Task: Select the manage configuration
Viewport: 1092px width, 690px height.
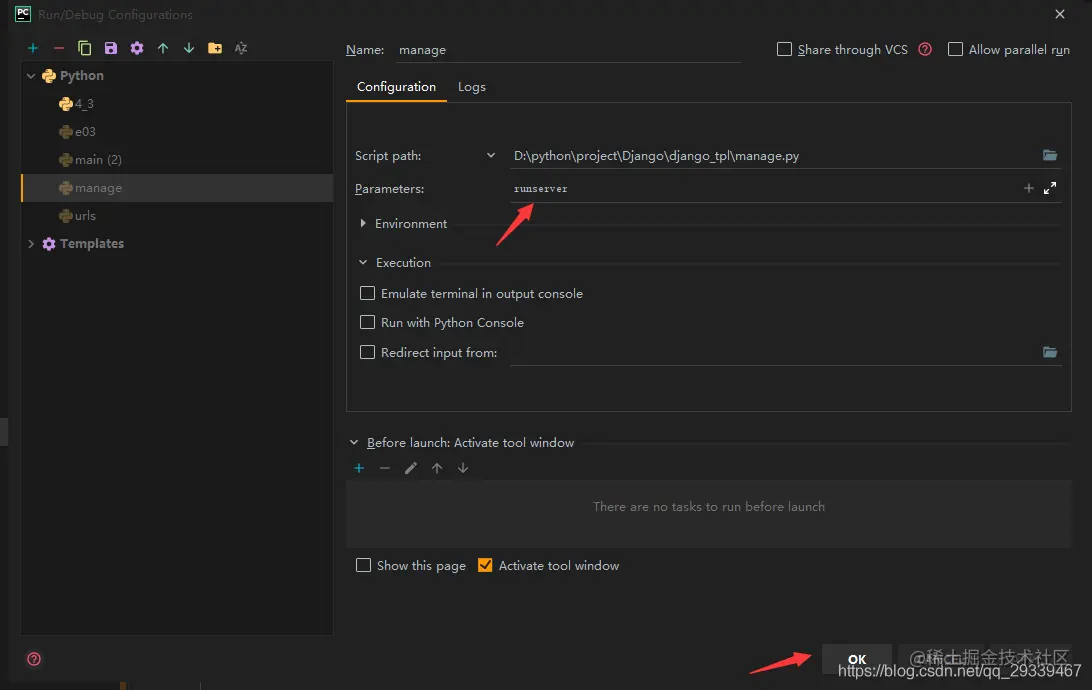Action: click(178, 188)
